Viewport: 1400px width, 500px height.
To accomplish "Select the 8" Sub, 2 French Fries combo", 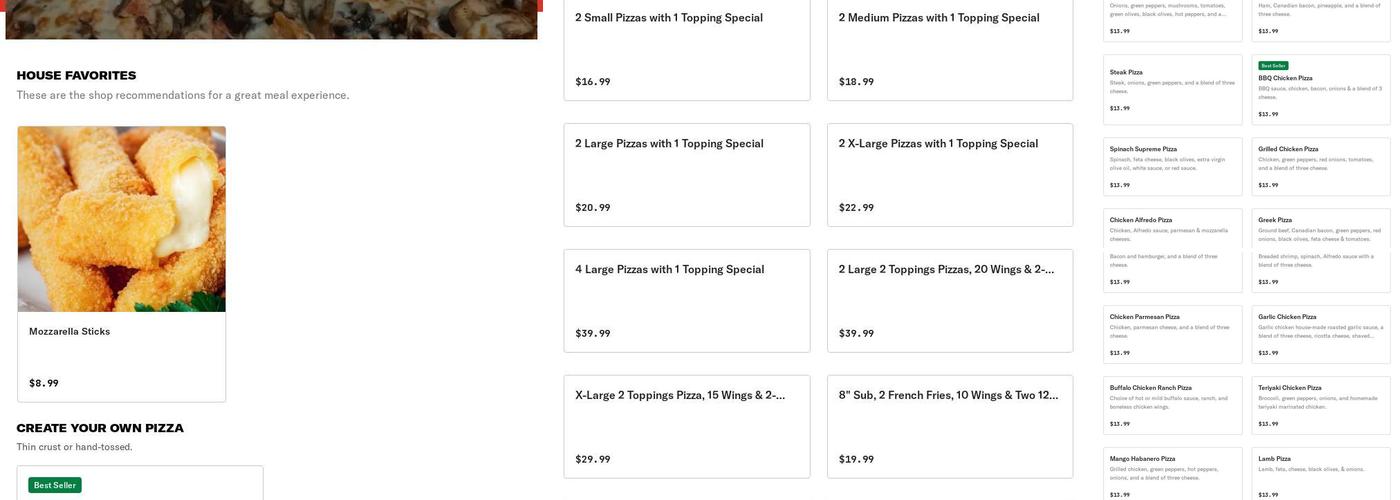I will (949, 426).
